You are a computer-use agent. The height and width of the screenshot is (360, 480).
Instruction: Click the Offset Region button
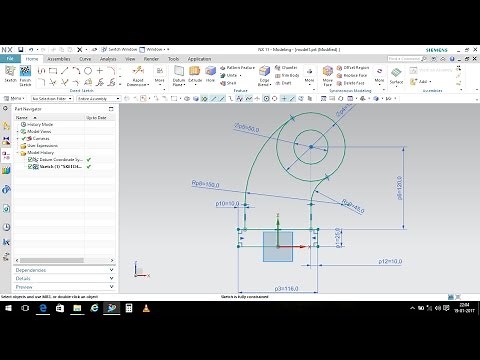353,68
